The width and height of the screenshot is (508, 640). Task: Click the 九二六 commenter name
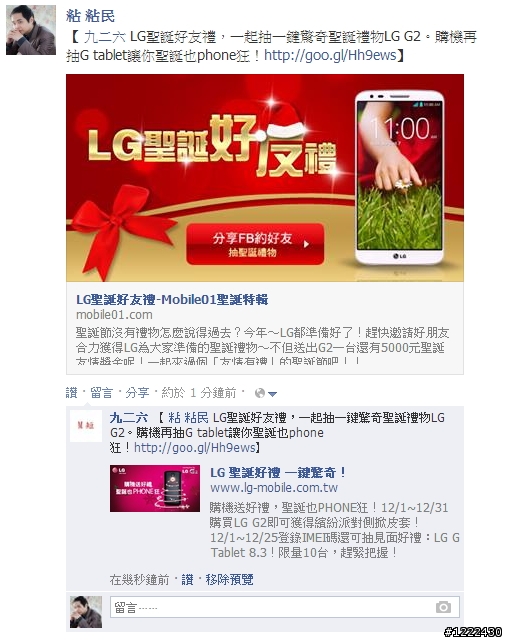pyautogui.click(x=129, y=418)
